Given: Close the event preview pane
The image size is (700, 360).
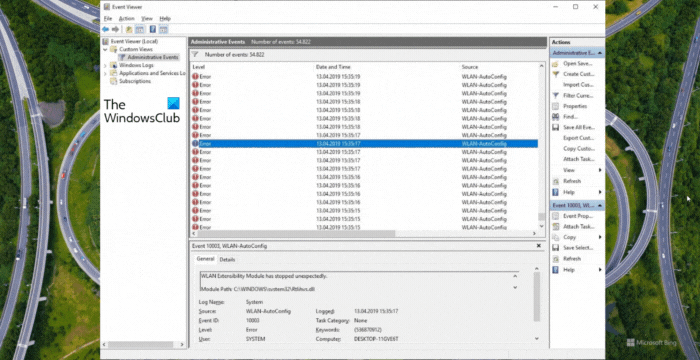Looking at the screenshot, I should click(538, 246).
